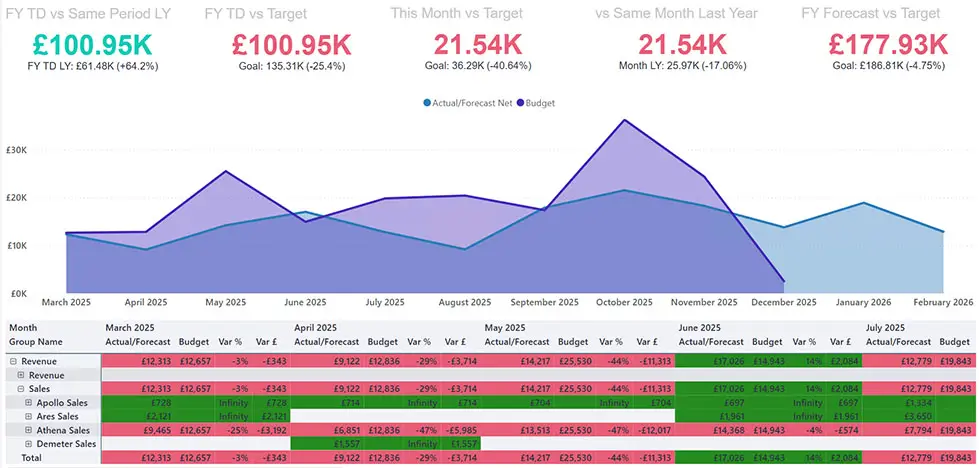Expand the Apollo Sales row
Screen dimensions: 979x468
(x=27, y=402)
